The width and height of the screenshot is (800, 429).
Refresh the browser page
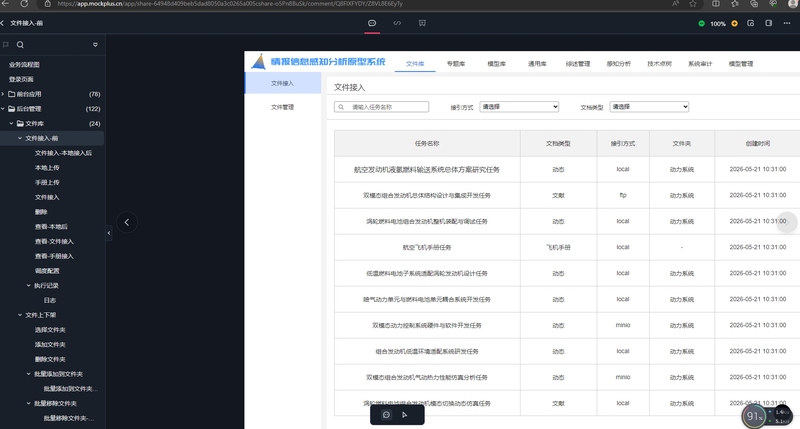(x=23, y=4)
